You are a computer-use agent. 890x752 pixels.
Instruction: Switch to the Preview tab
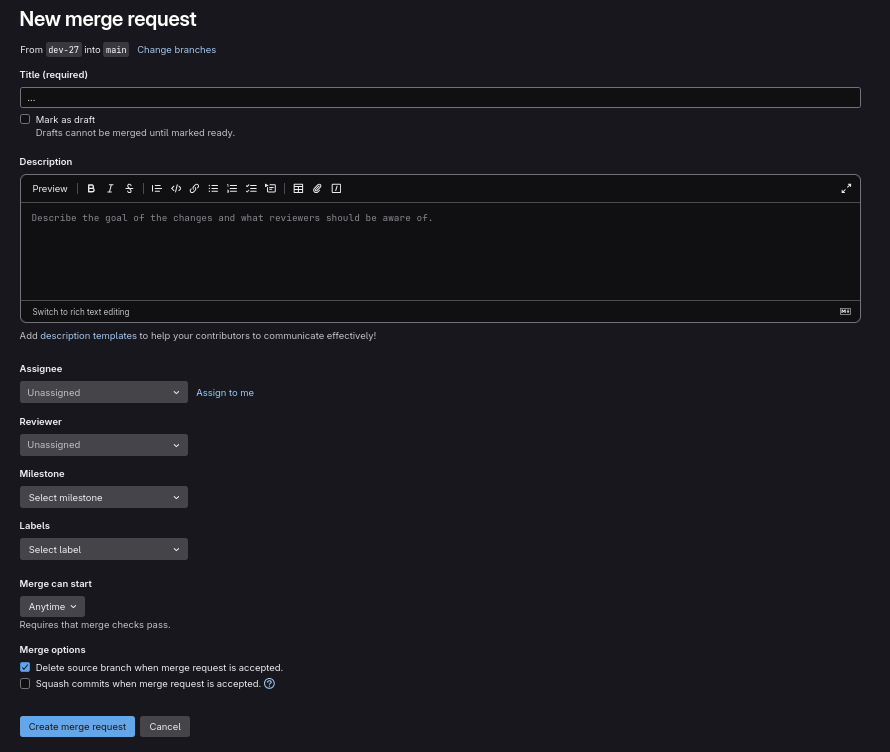50,188
